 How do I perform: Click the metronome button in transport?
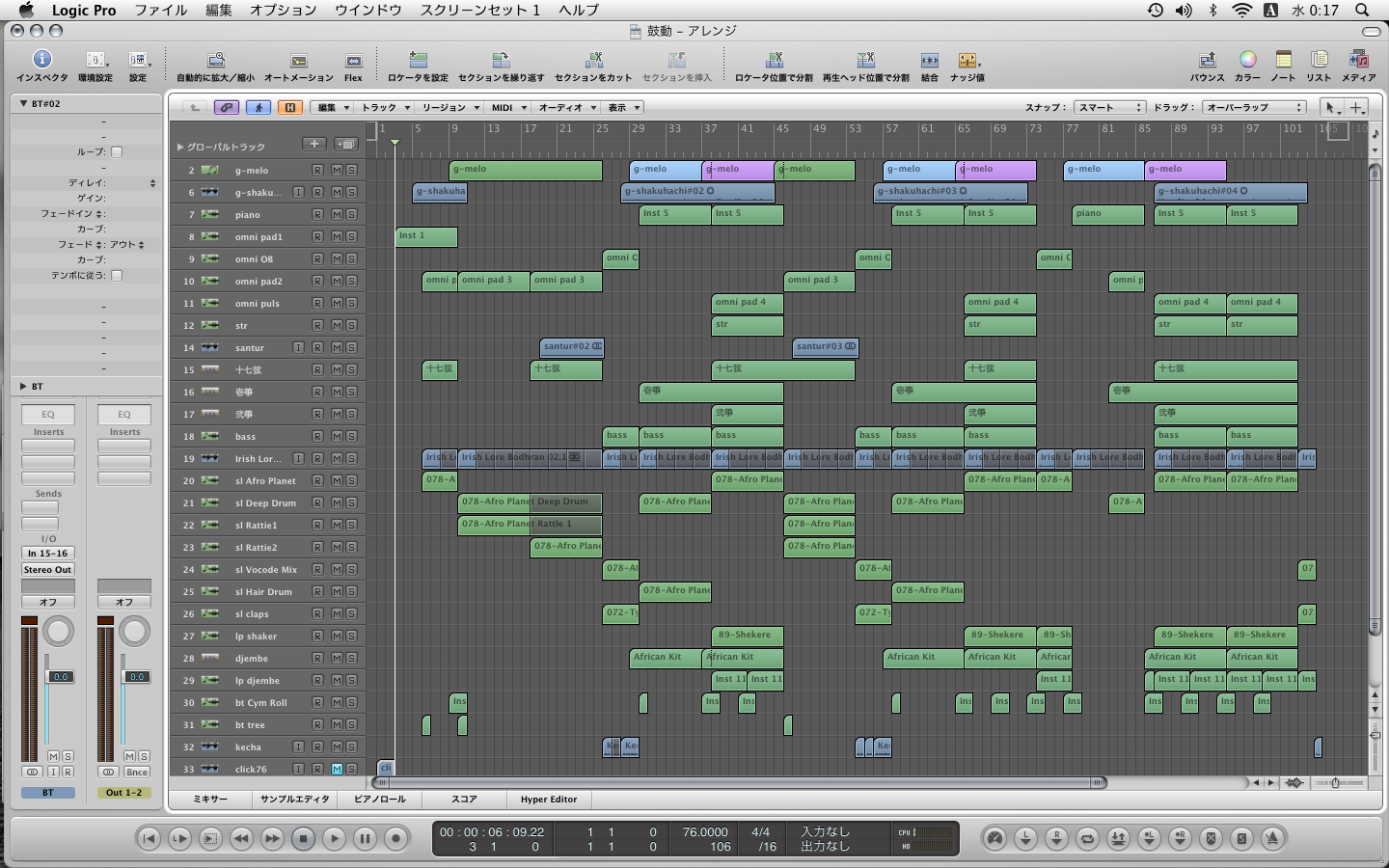pyautogui.click(x=1272, y=838)
